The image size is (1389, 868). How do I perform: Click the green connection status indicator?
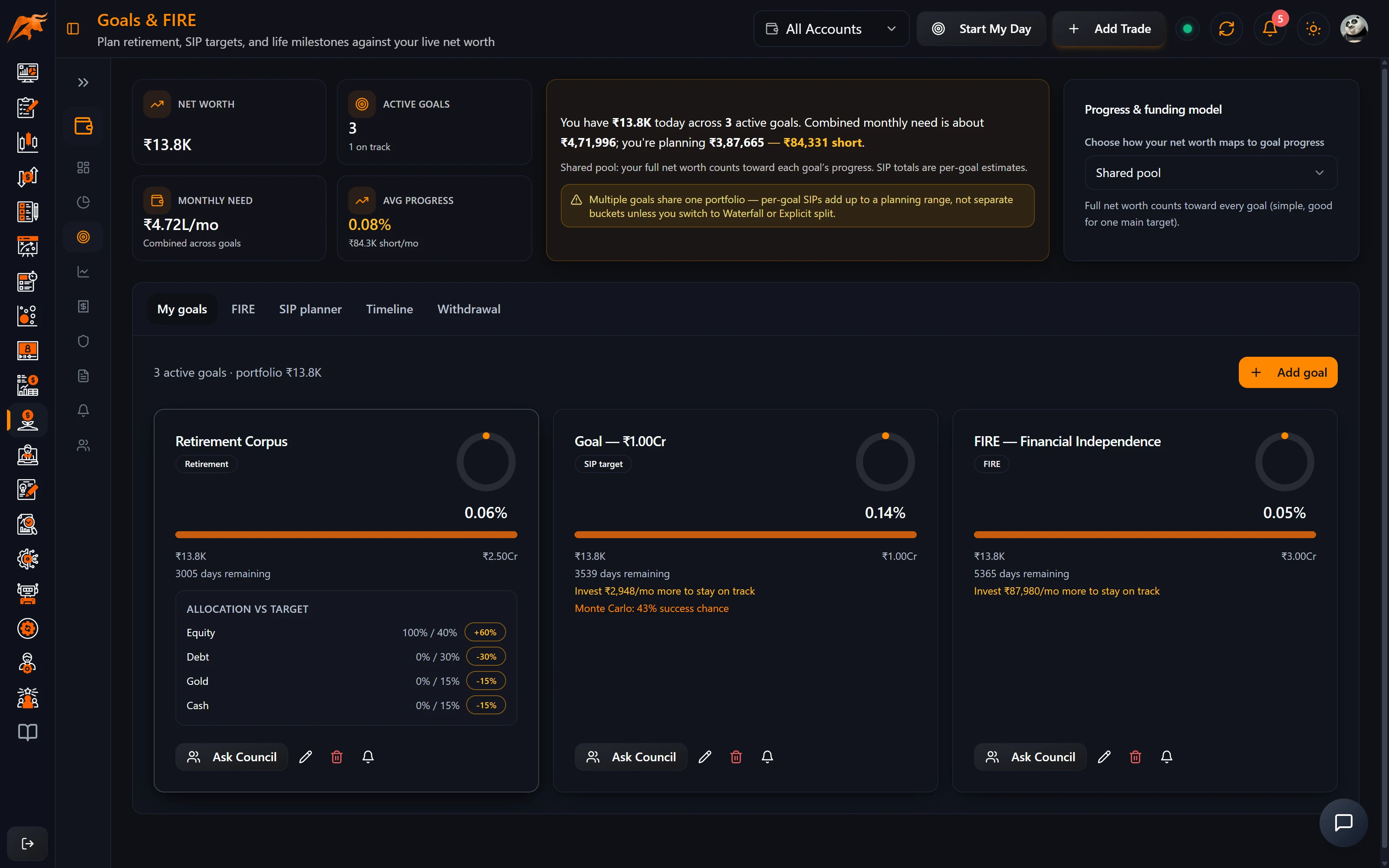click(1188, 29)
